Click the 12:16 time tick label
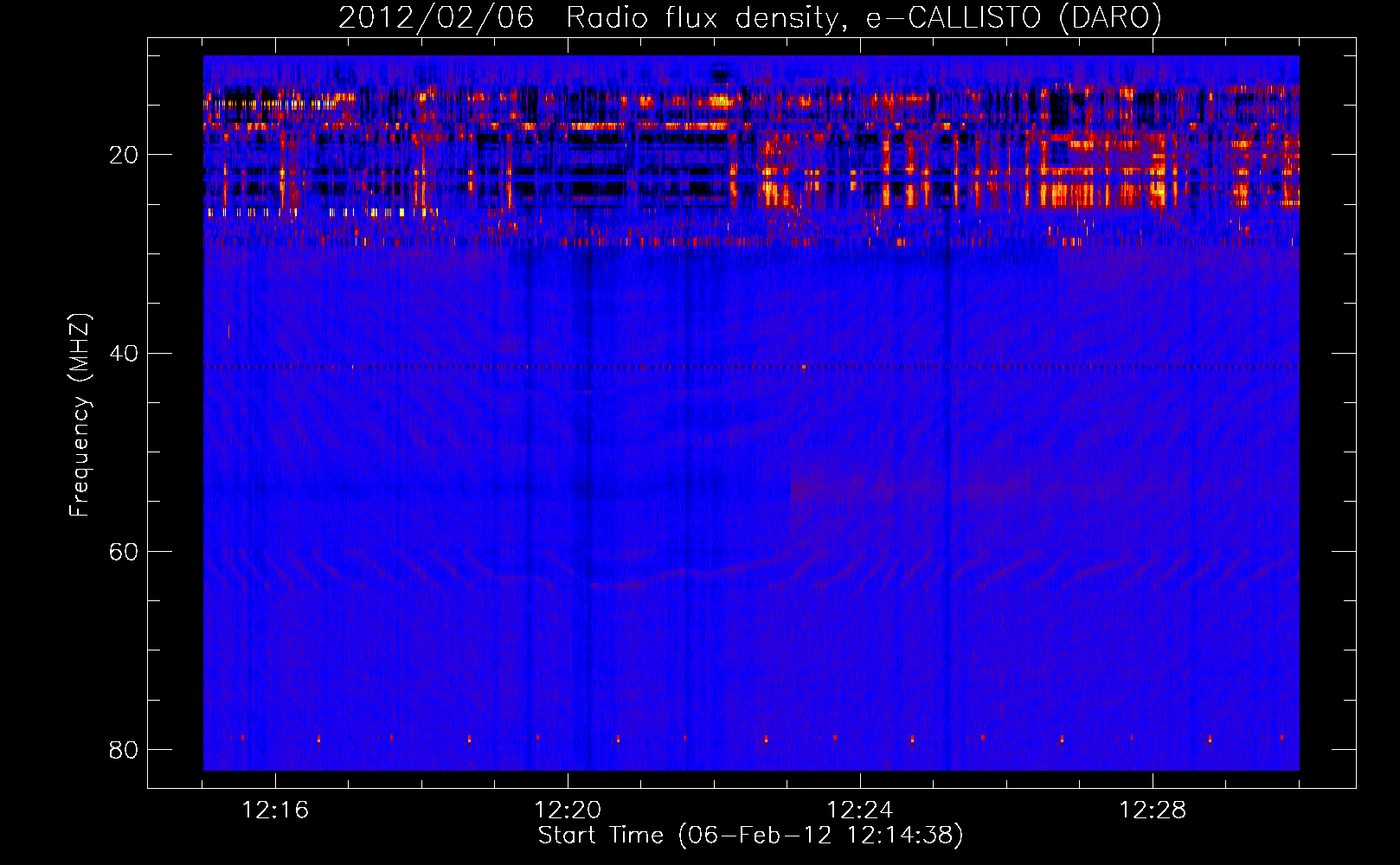The image size is (1400, 865). point(275,811)
